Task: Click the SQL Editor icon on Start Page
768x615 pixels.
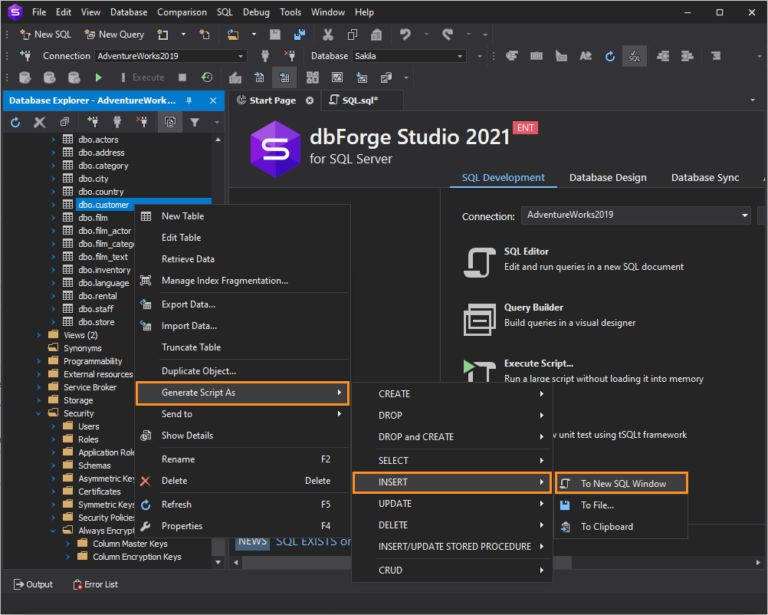Action: [479, 262]
